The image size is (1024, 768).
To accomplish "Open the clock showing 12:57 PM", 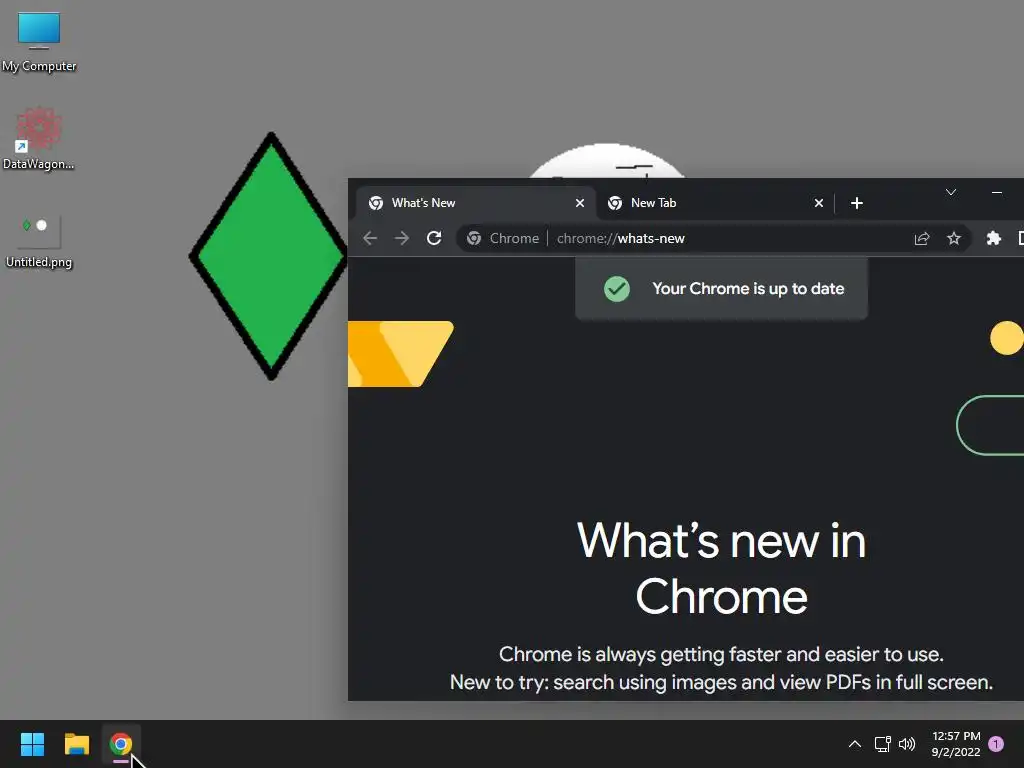I will tap(956, 744).
